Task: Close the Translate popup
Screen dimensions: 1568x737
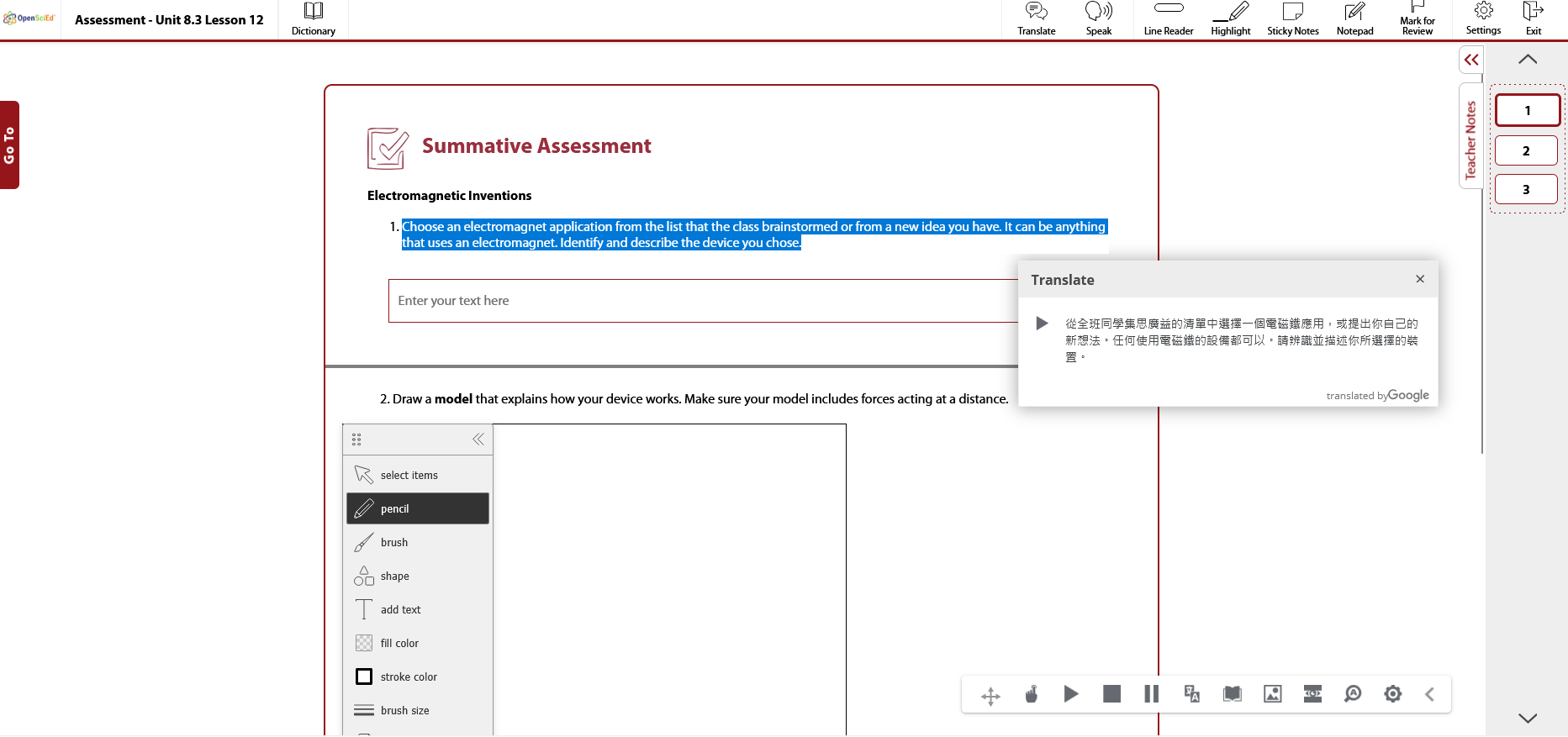Action: point(1419,279)
